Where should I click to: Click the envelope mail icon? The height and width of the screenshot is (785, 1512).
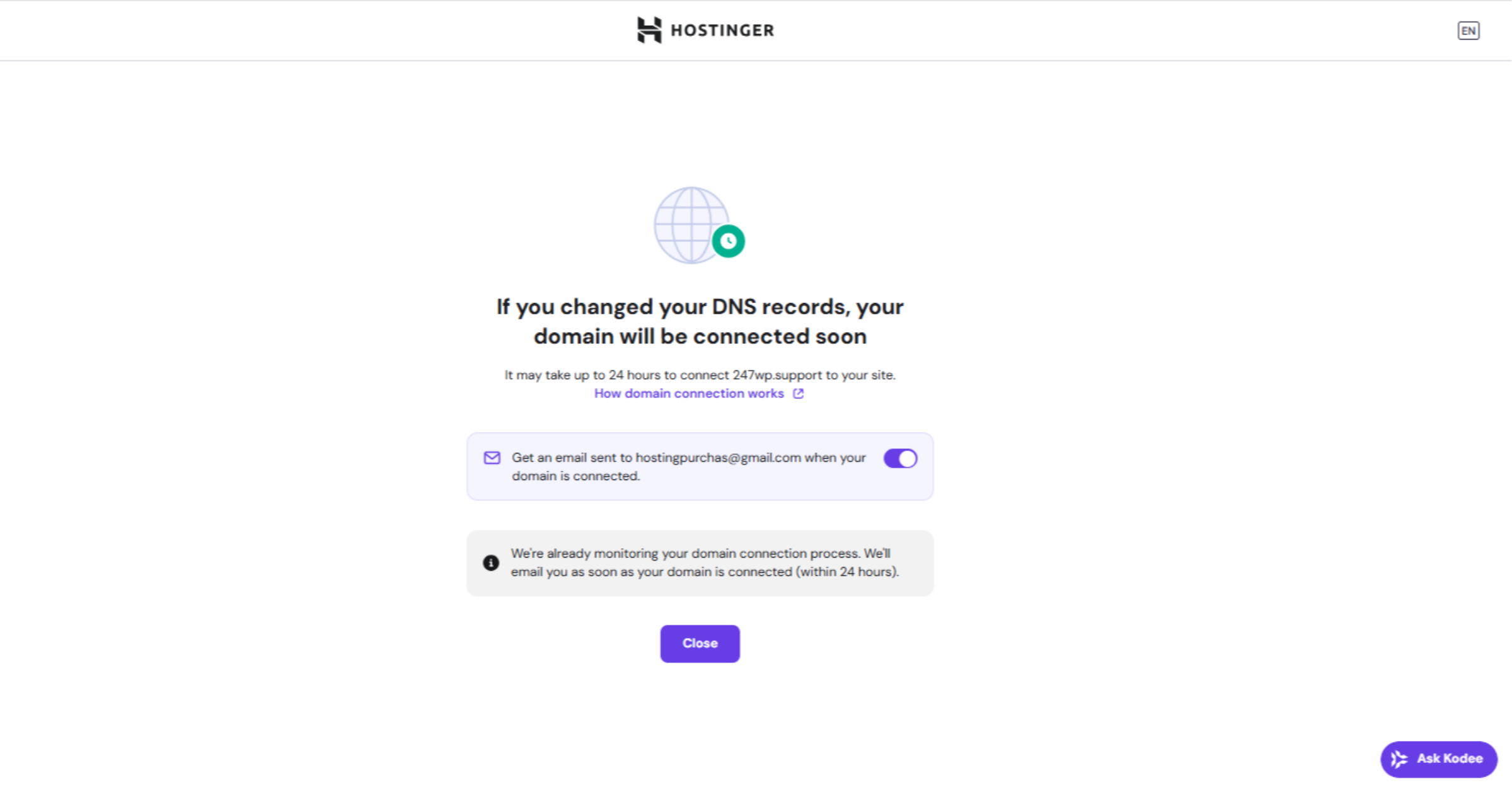click(492, 458)
